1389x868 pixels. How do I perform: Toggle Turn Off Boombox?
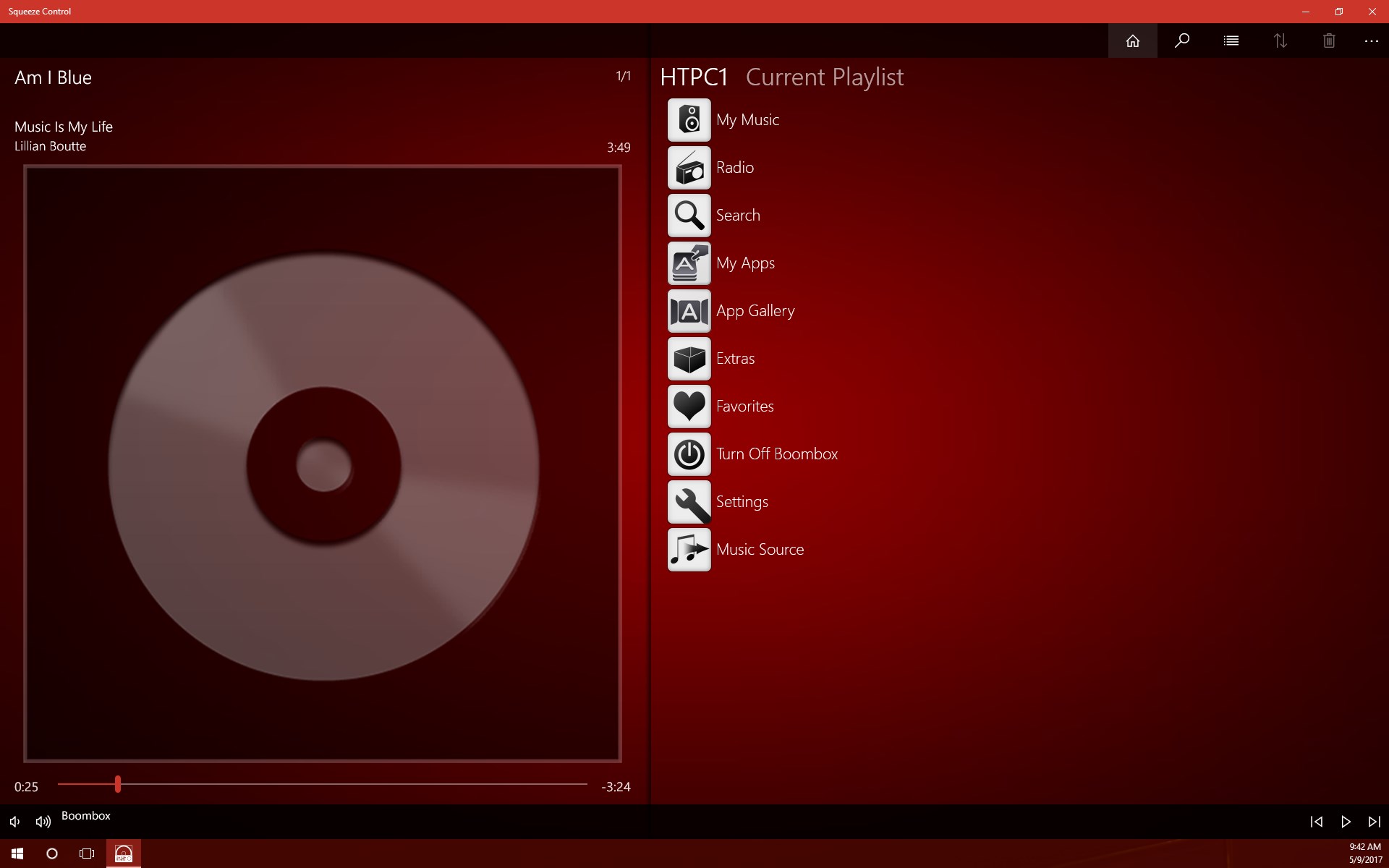pos(777,454)
